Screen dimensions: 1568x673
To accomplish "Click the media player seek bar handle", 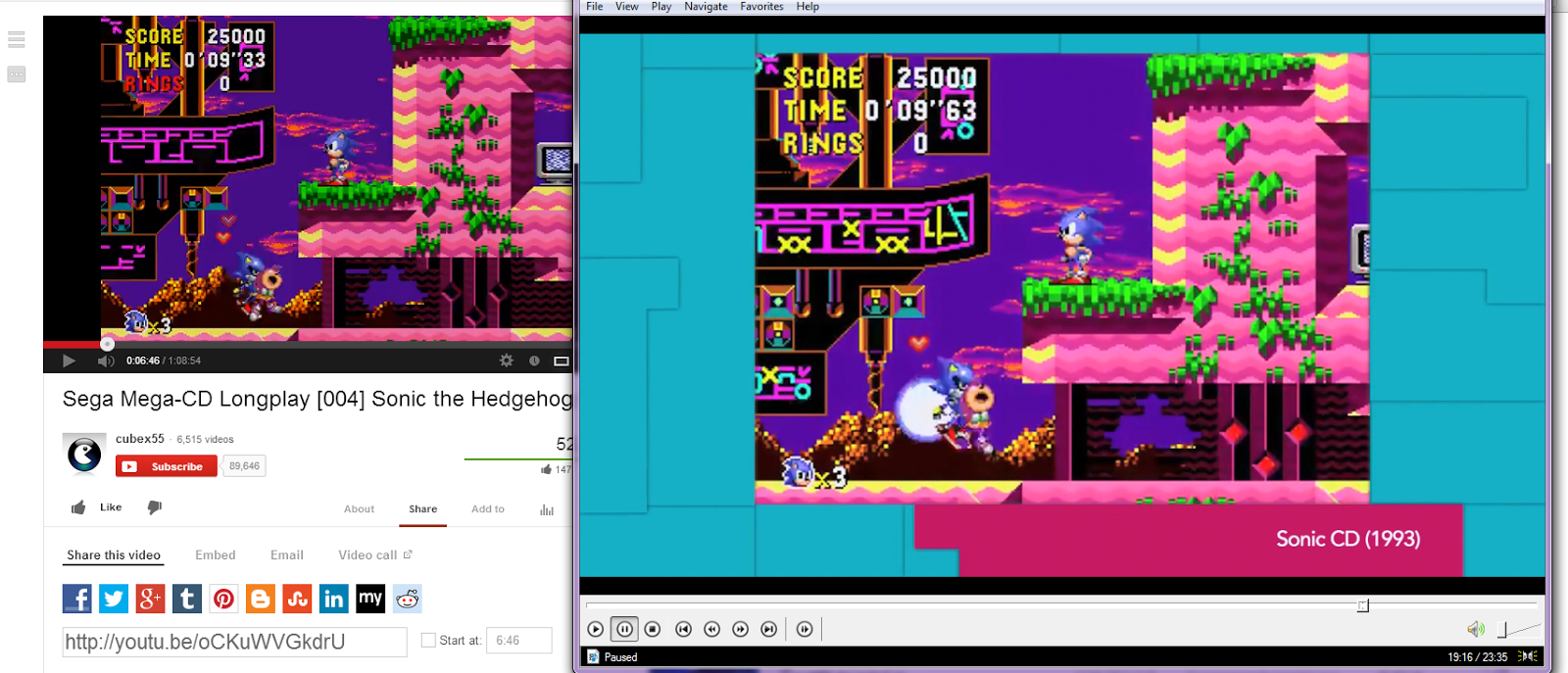I will 1362,606.
